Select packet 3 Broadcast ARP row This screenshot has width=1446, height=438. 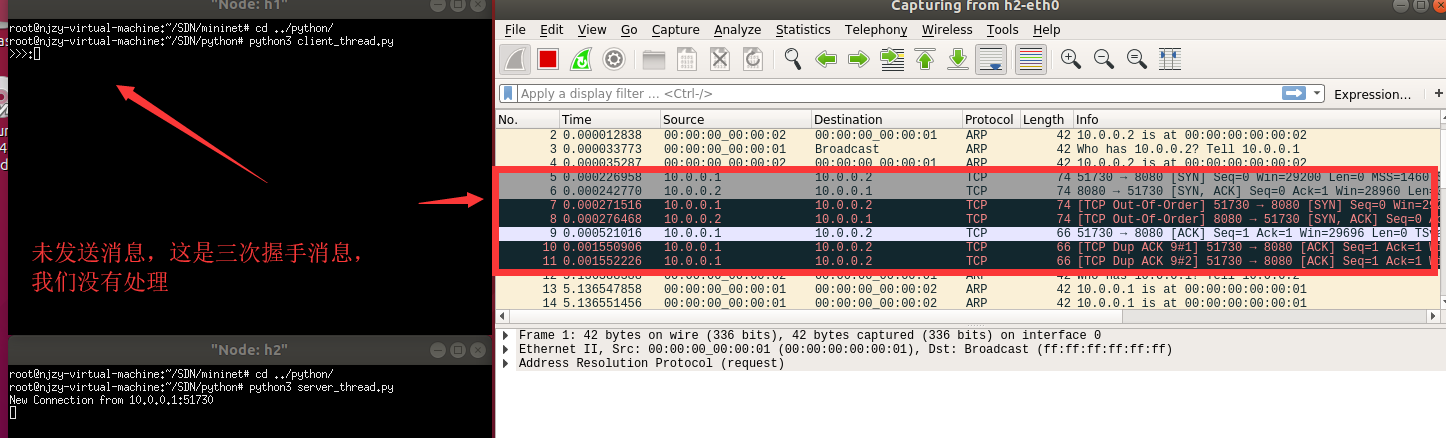[x=968, y=149]
